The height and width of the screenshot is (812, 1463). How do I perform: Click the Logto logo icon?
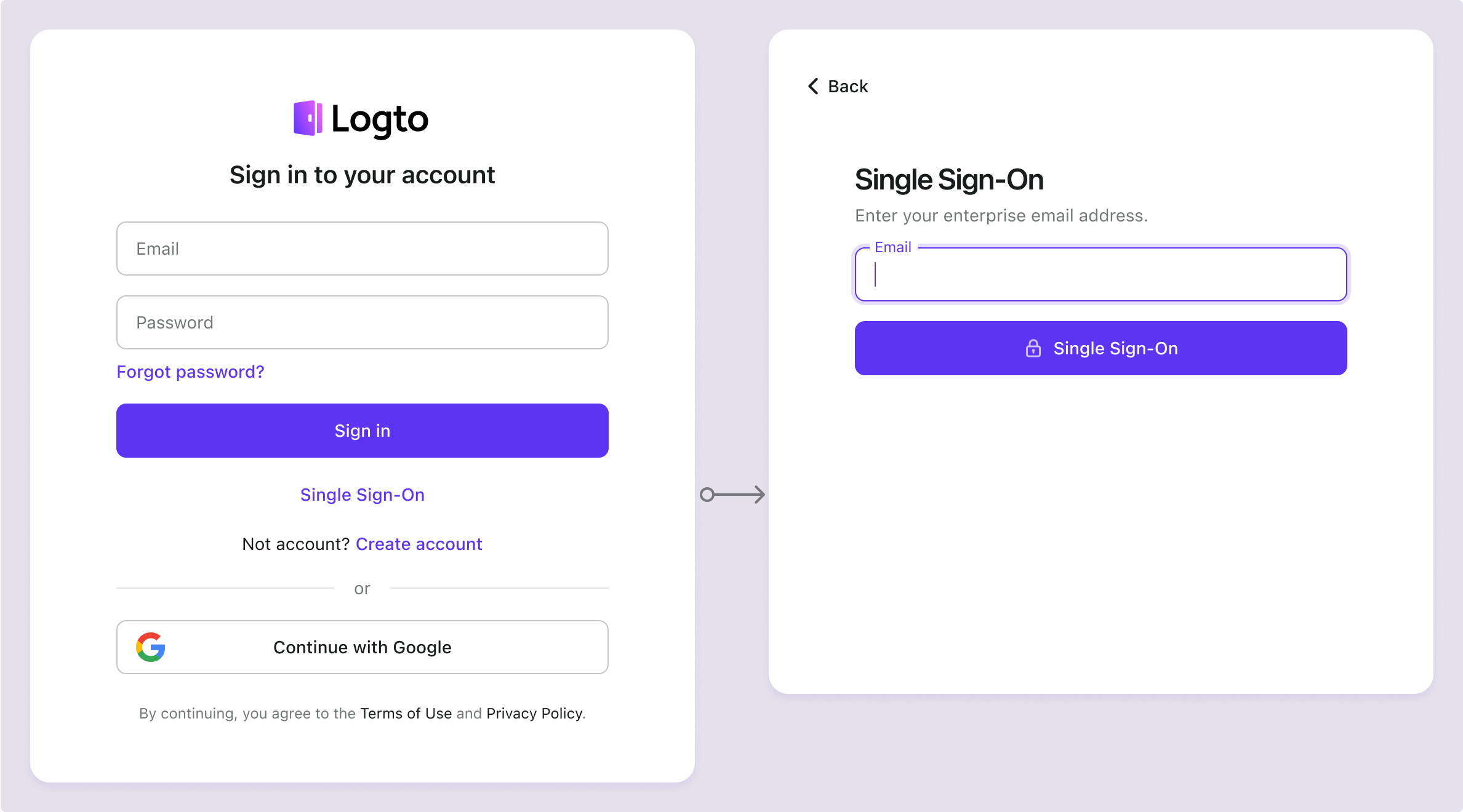[x=310, y=118]
